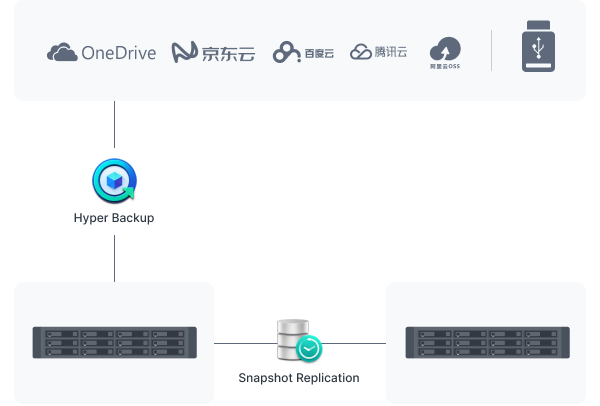The image size is (600, 406).
Task: Click the green clock badge on Snapshot icon
Action: (x=309, y=349)
